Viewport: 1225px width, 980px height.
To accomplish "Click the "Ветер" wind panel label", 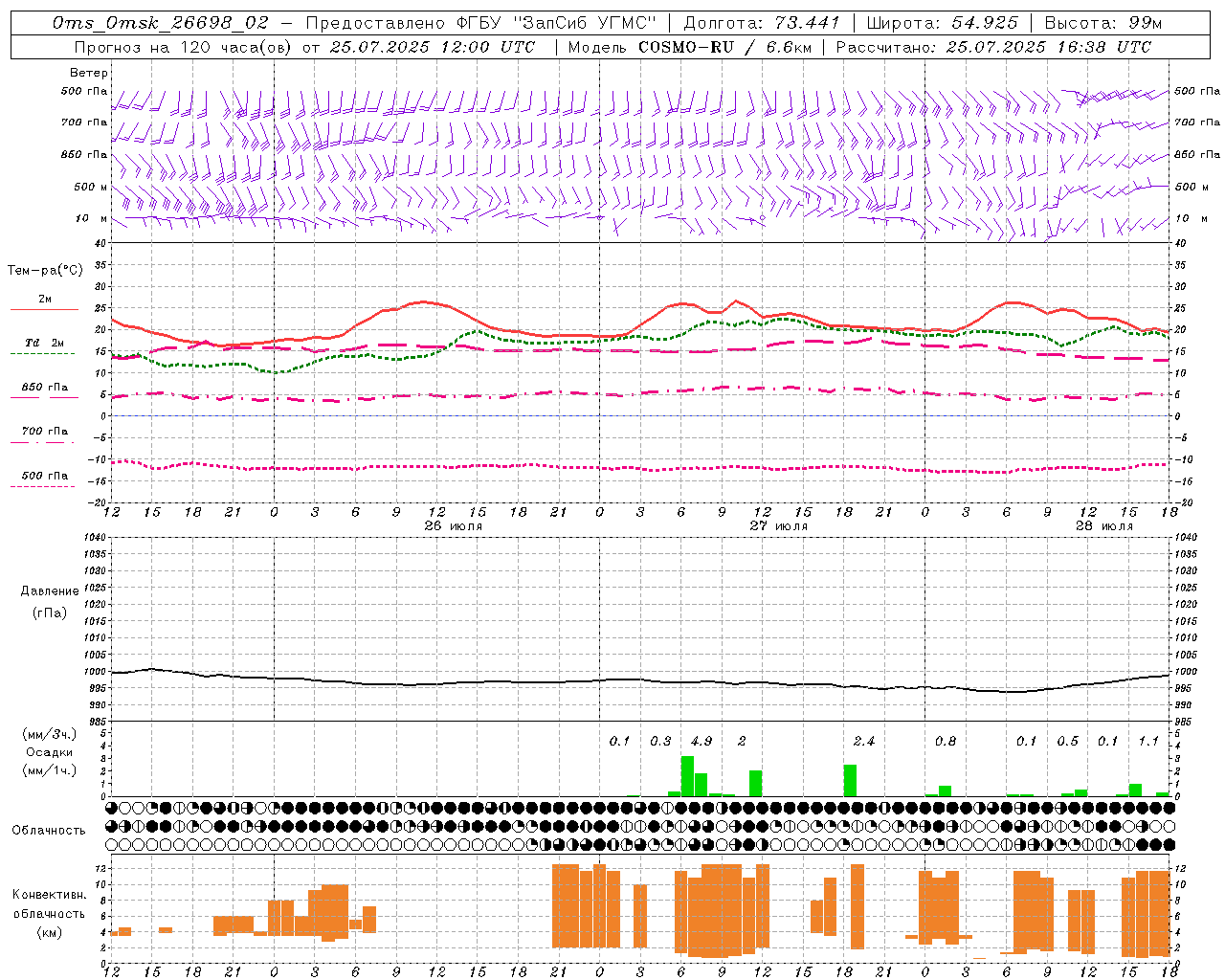I will [89, 73].
